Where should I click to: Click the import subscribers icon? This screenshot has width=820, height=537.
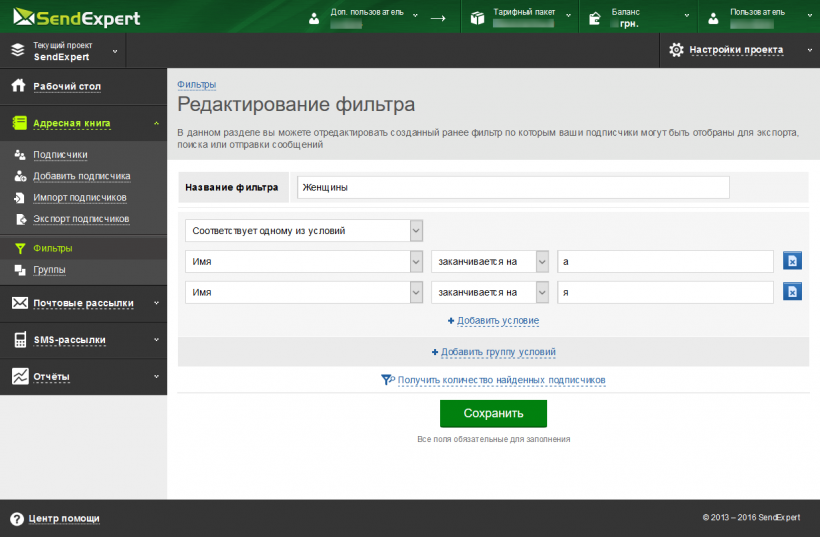click(x=19, y=198)
